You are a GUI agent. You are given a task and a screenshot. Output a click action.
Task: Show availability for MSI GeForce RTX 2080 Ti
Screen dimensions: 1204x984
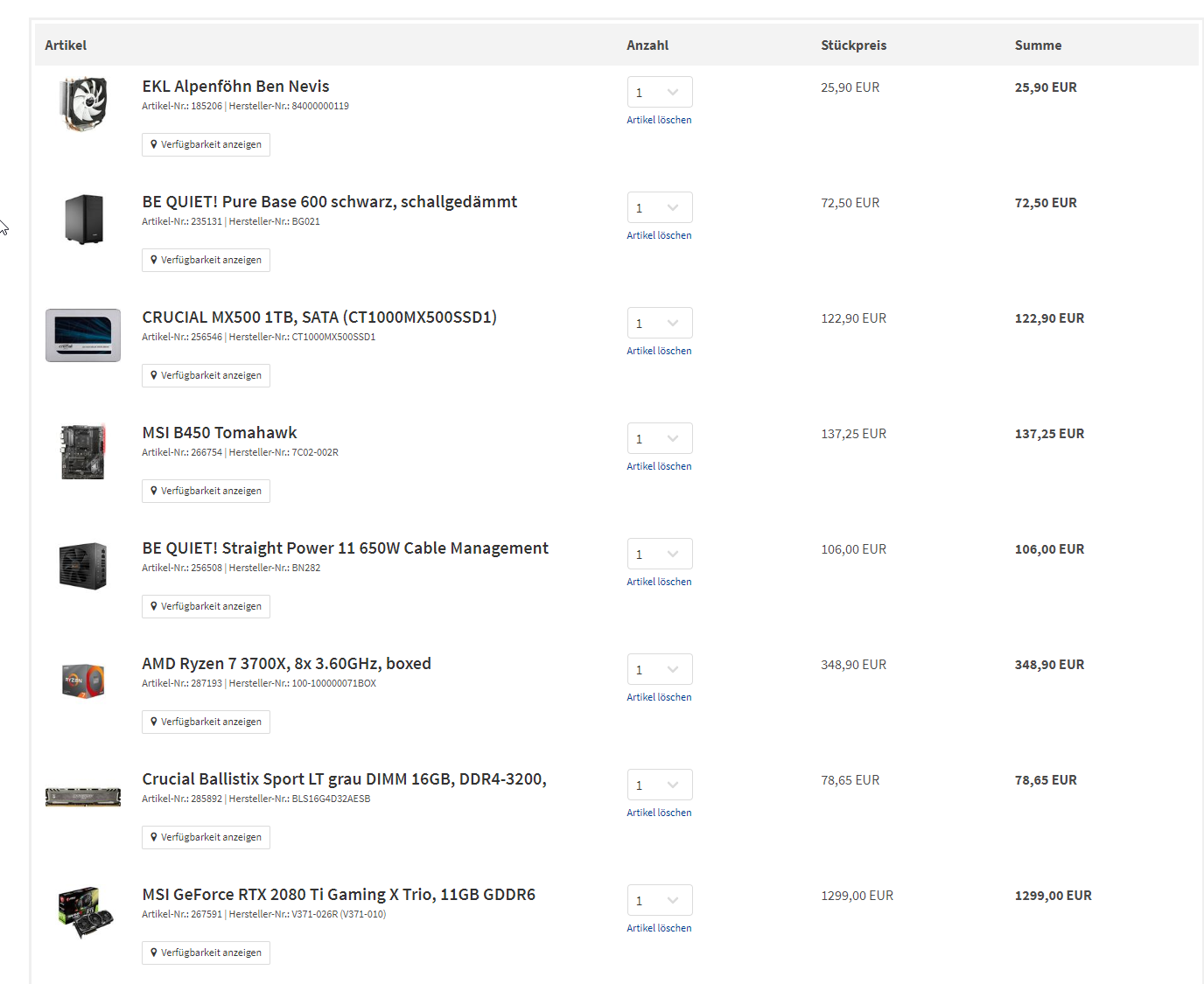(x=206, y=953)
